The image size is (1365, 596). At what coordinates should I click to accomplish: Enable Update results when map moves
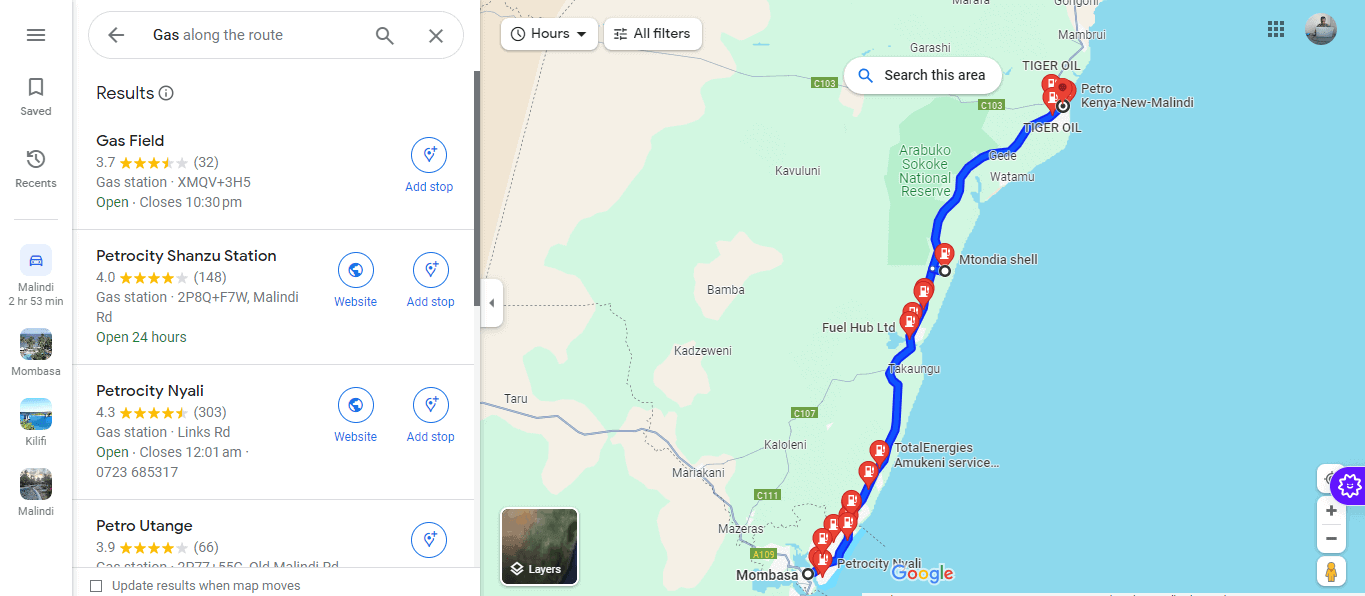pyautogui.click(x=95, y=585)
